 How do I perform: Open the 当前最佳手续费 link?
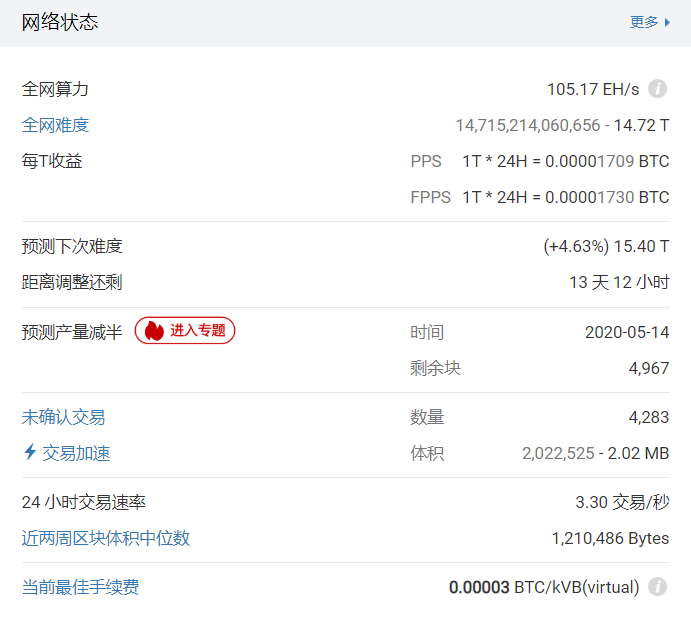[81, 587]
